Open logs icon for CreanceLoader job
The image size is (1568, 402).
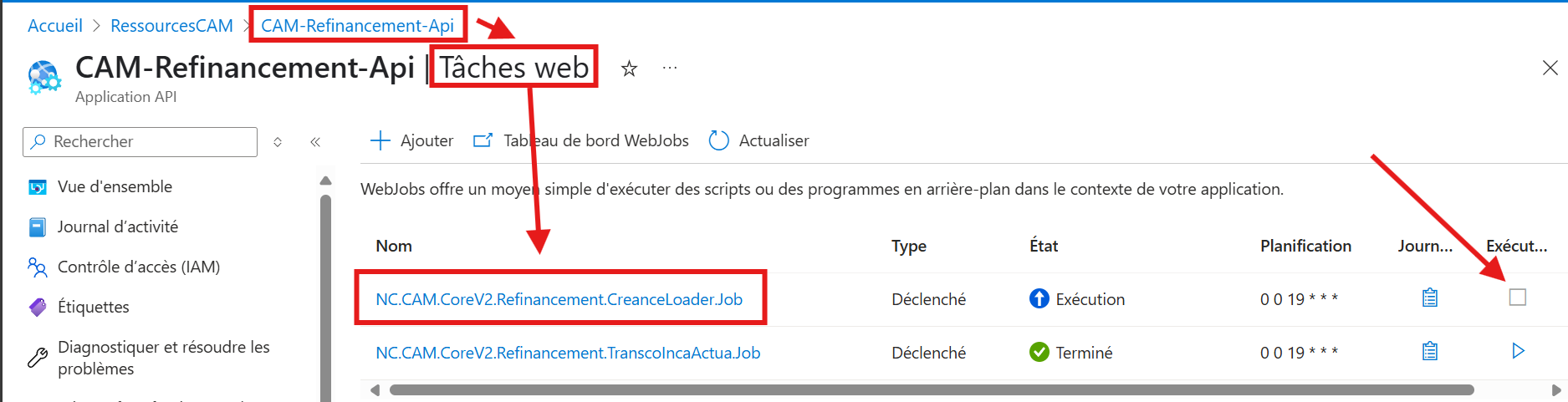click(x=1429, y=298)
